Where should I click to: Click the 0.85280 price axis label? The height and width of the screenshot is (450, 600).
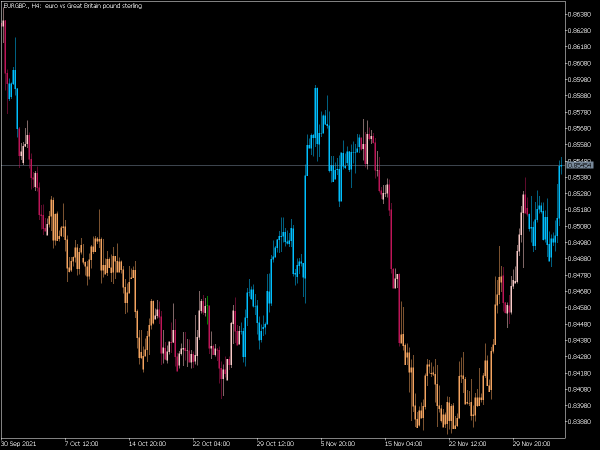tap(579, 194)
